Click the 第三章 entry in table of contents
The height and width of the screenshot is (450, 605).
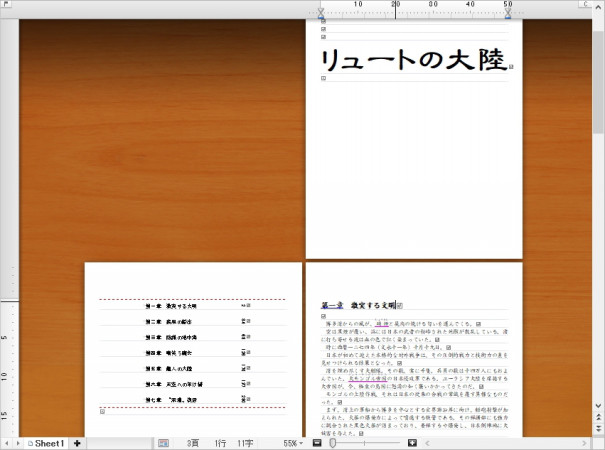pos(171,337)
